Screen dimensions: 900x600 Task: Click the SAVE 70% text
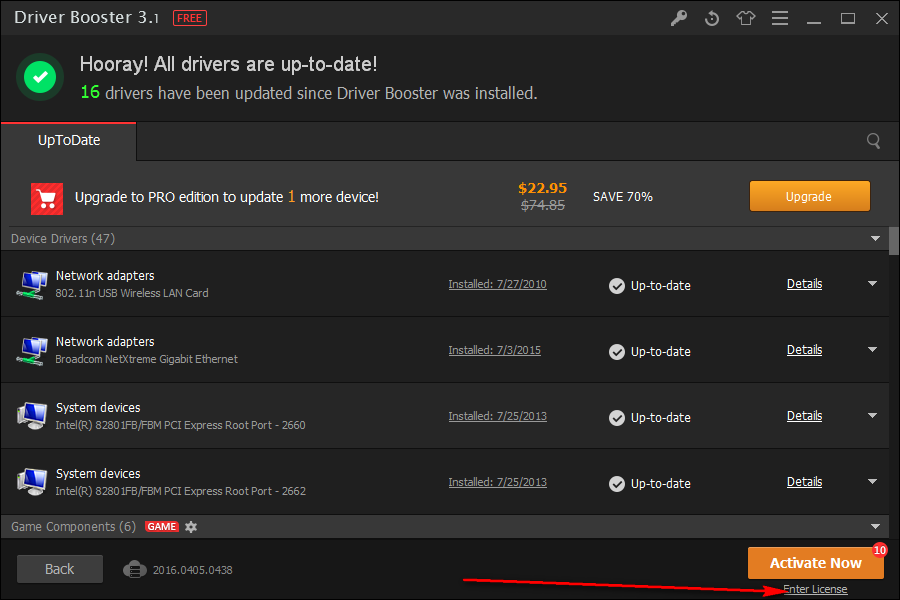(x=623, y=197)
